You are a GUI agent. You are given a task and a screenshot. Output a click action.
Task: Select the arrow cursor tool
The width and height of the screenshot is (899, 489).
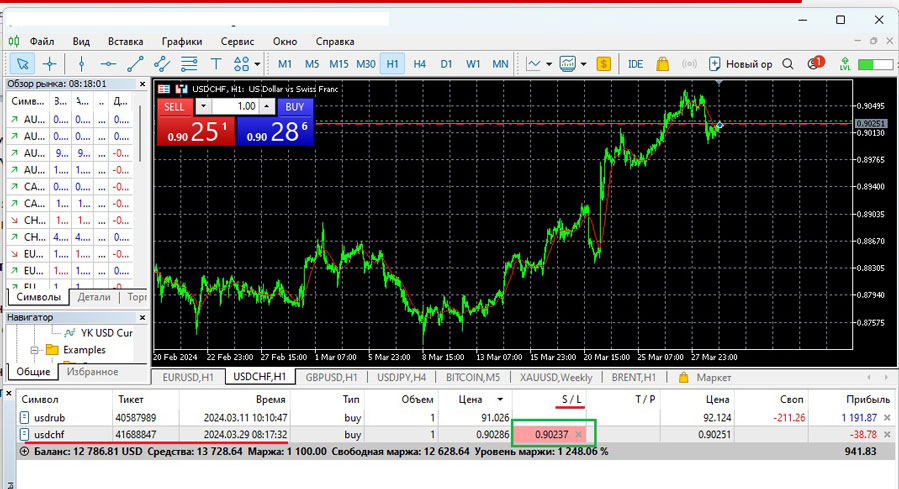(22, 64)
